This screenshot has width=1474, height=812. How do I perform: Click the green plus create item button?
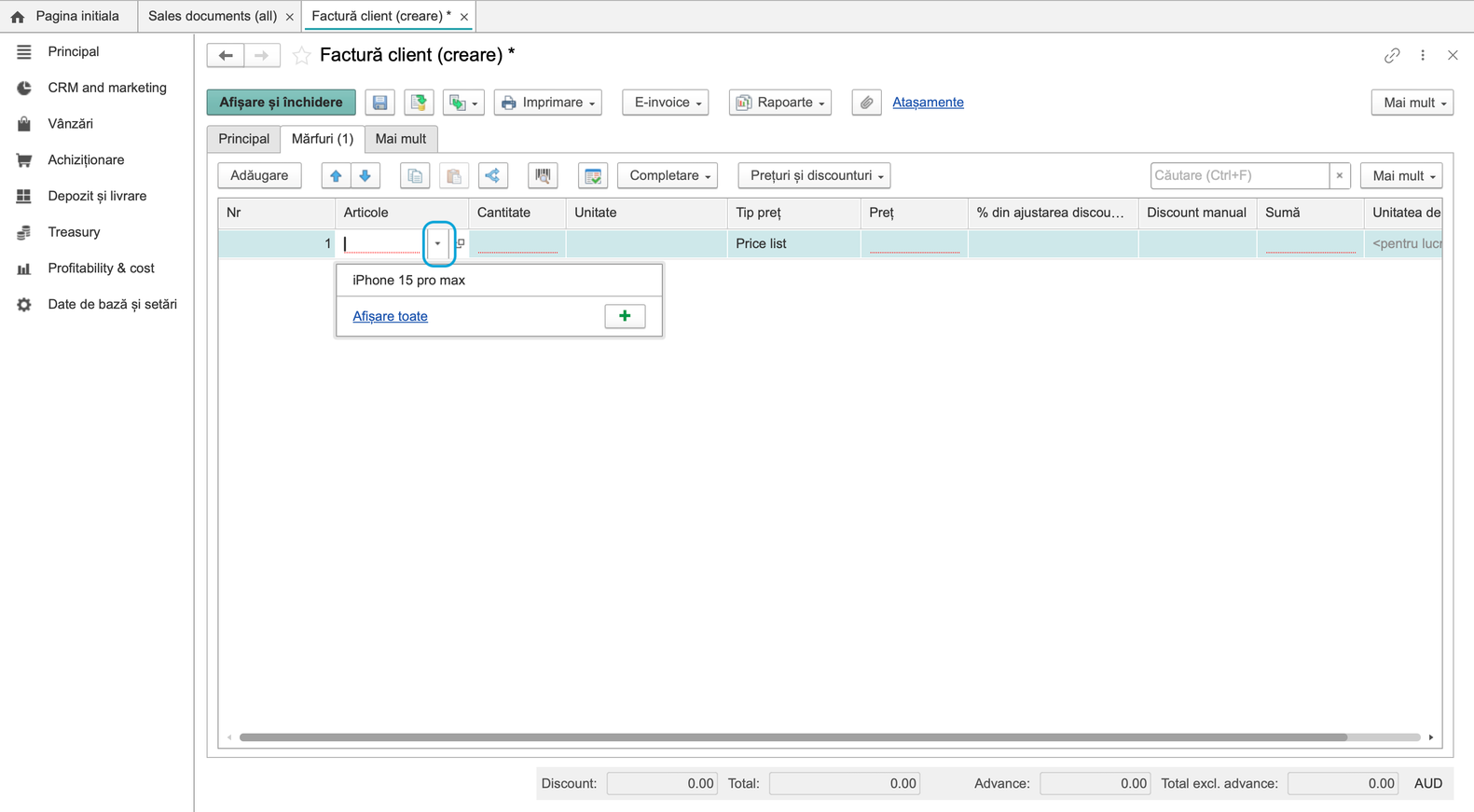(625, 316)
